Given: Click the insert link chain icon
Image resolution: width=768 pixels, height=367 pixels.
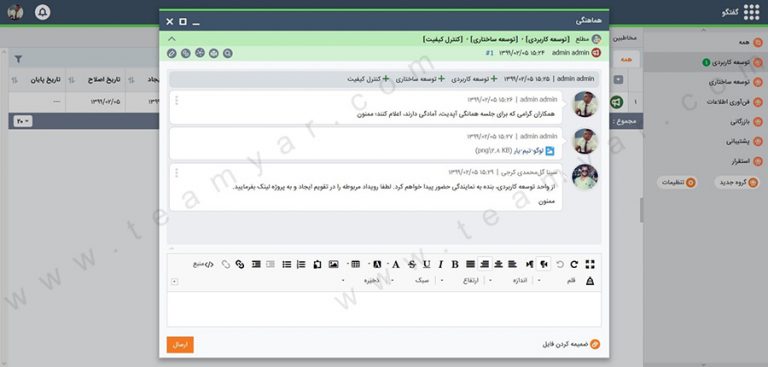Looking at the screenshot, I should (240, 264).
